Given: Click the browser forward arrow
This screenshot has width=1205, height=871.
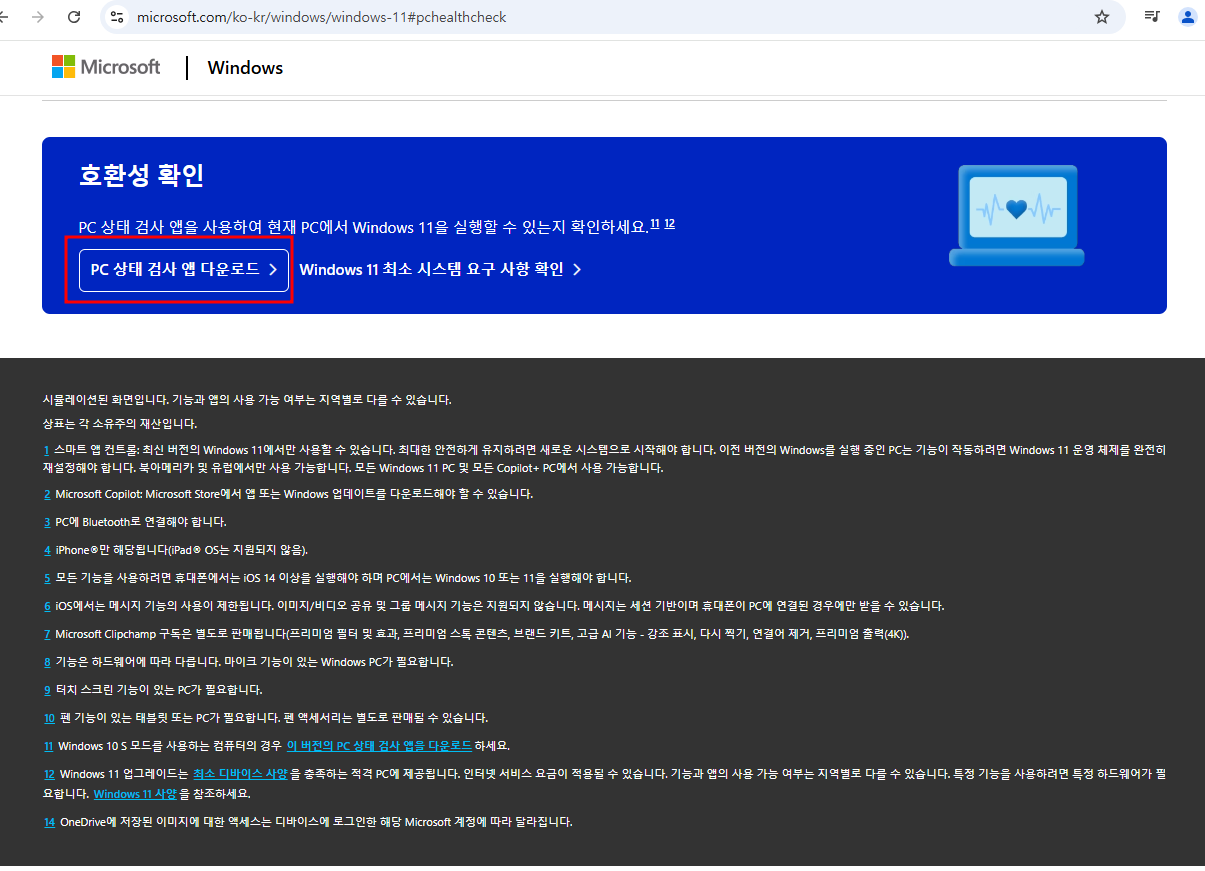Looking at the screenshot, I should click(38, 17).
